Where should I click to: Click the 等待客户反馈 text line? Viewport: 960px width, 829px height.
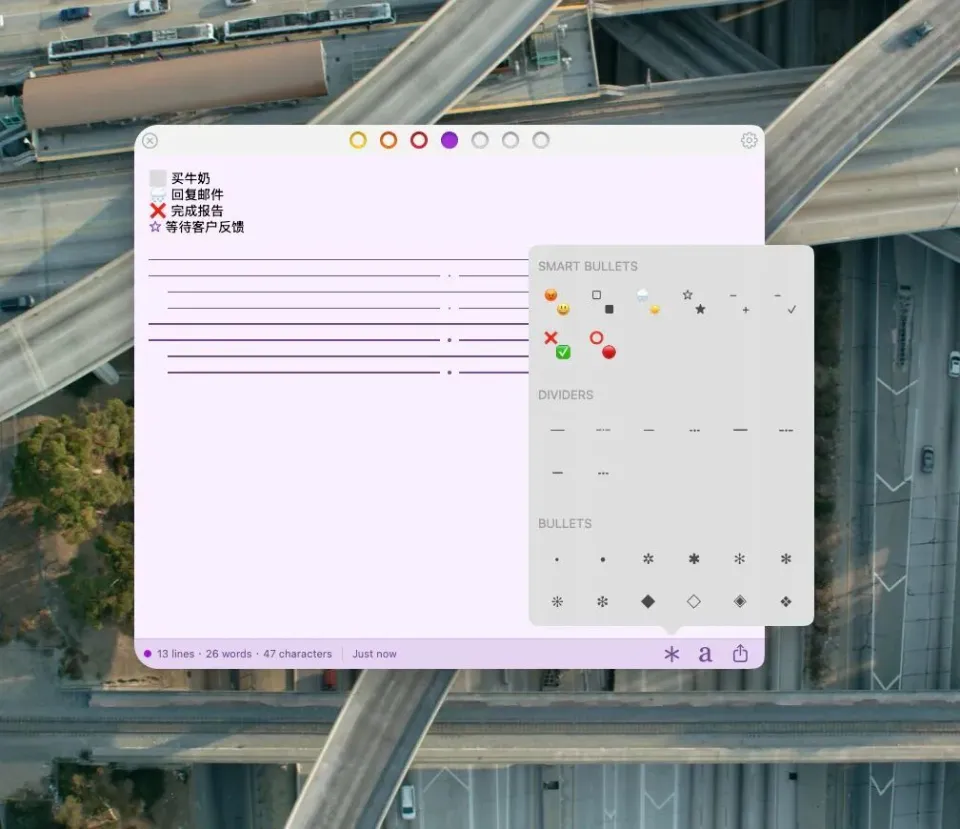click(x=204, y=227)
